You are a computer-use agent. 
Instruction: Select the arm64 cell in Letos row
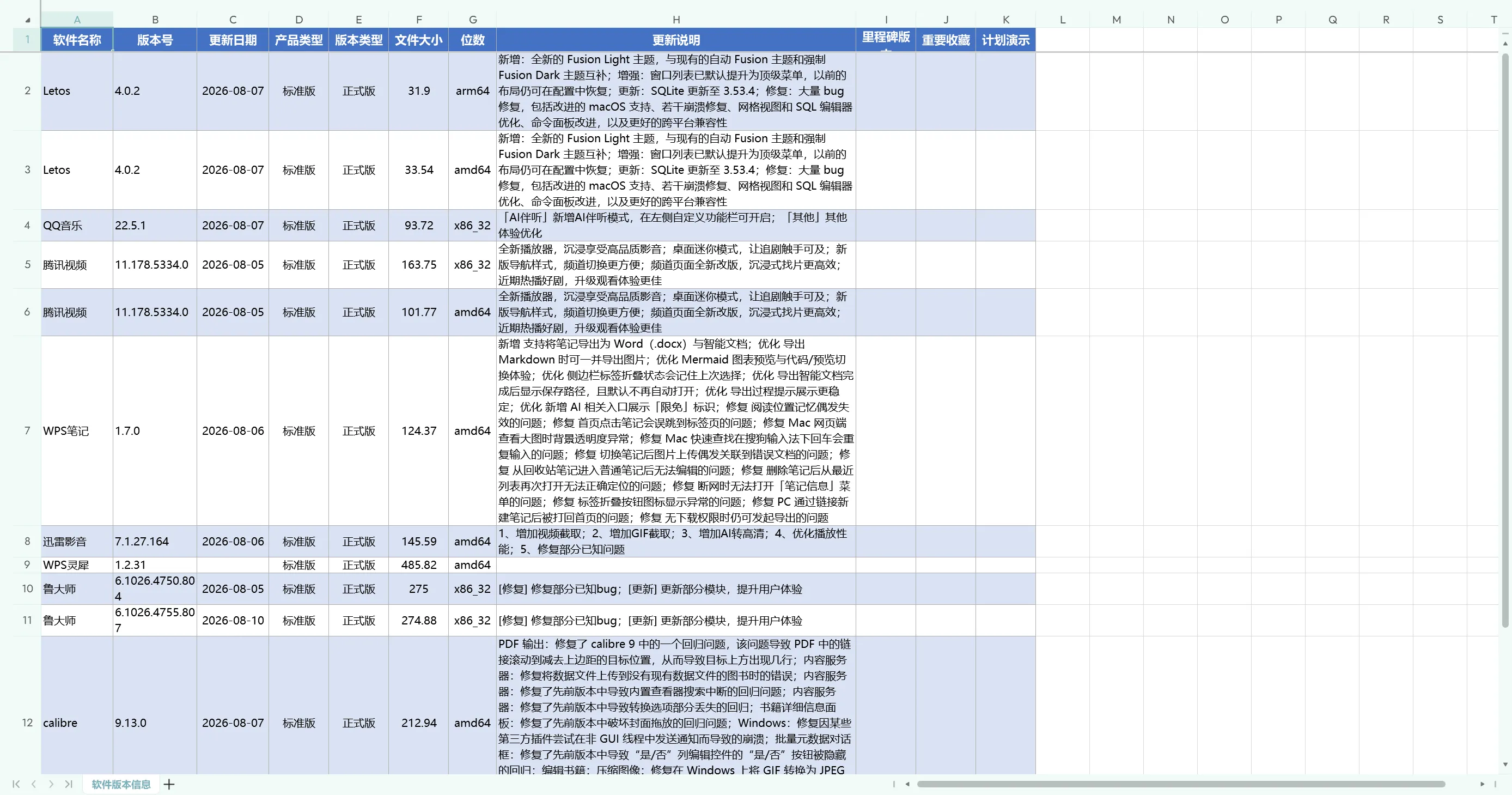point(473,91)
